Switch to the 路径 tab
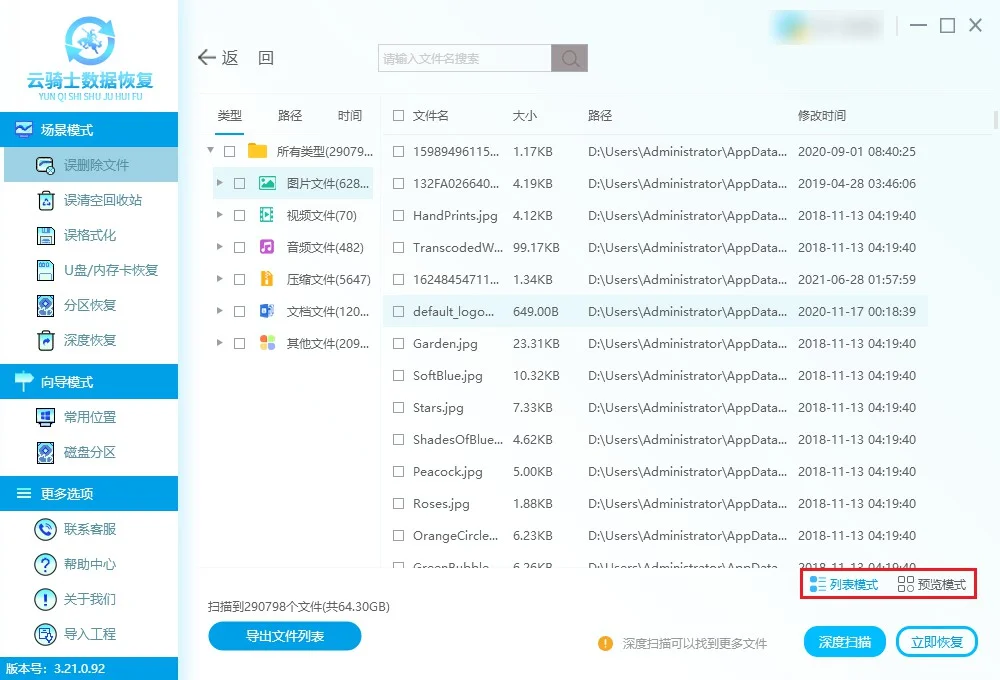The height and width of the screenshot is (680, 1000). point(289,115)
